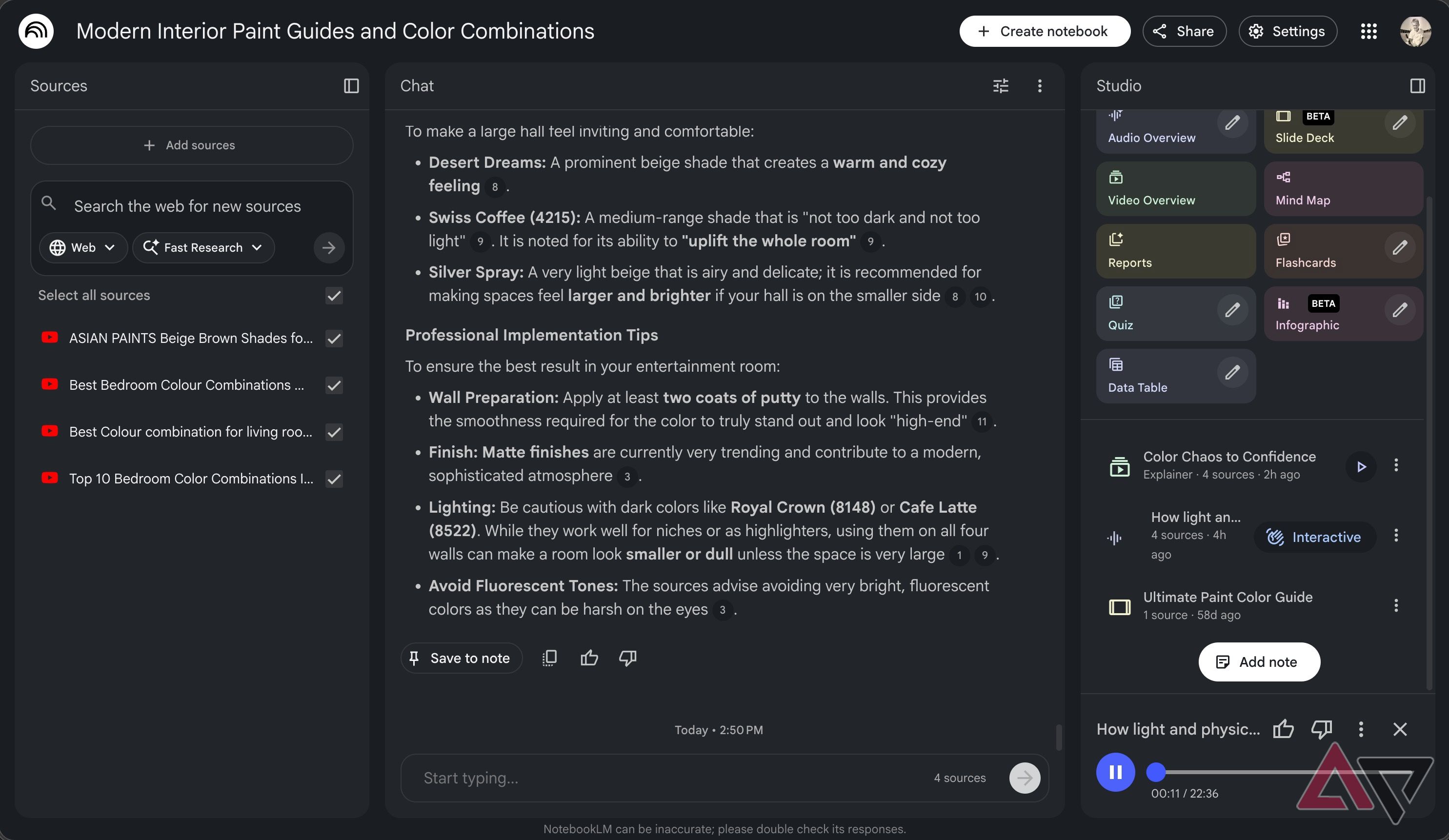Open chat configuration sliders icon
1449x840 pixels.
point(1001,86)
